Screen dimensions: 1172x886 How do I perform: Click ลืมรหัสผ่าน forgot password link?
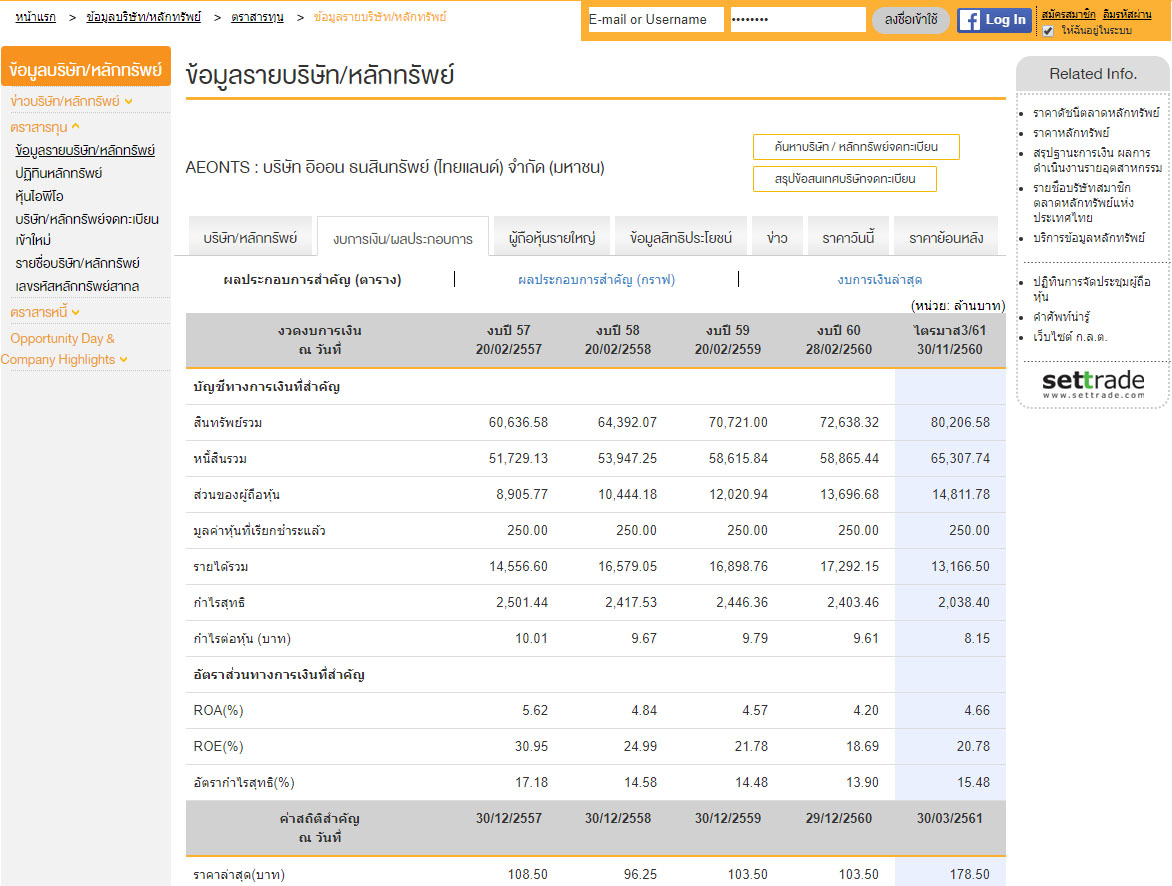coord(1127,14)
